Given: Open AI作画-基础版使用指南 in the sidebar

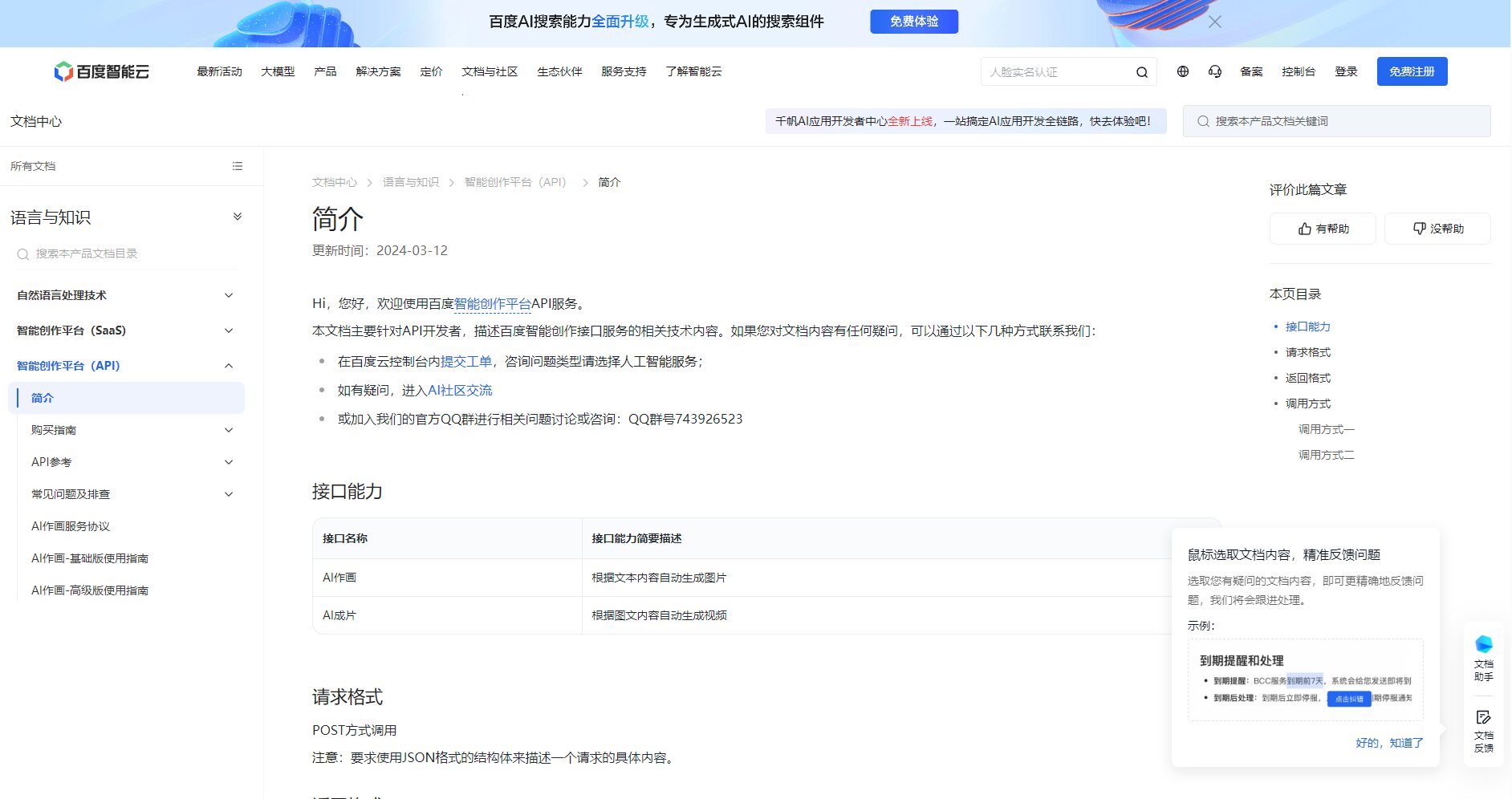Looking at the screenshot, I should point(90,558).
